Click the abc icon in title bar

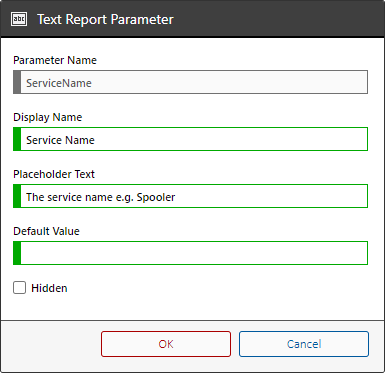pos(19,19)
